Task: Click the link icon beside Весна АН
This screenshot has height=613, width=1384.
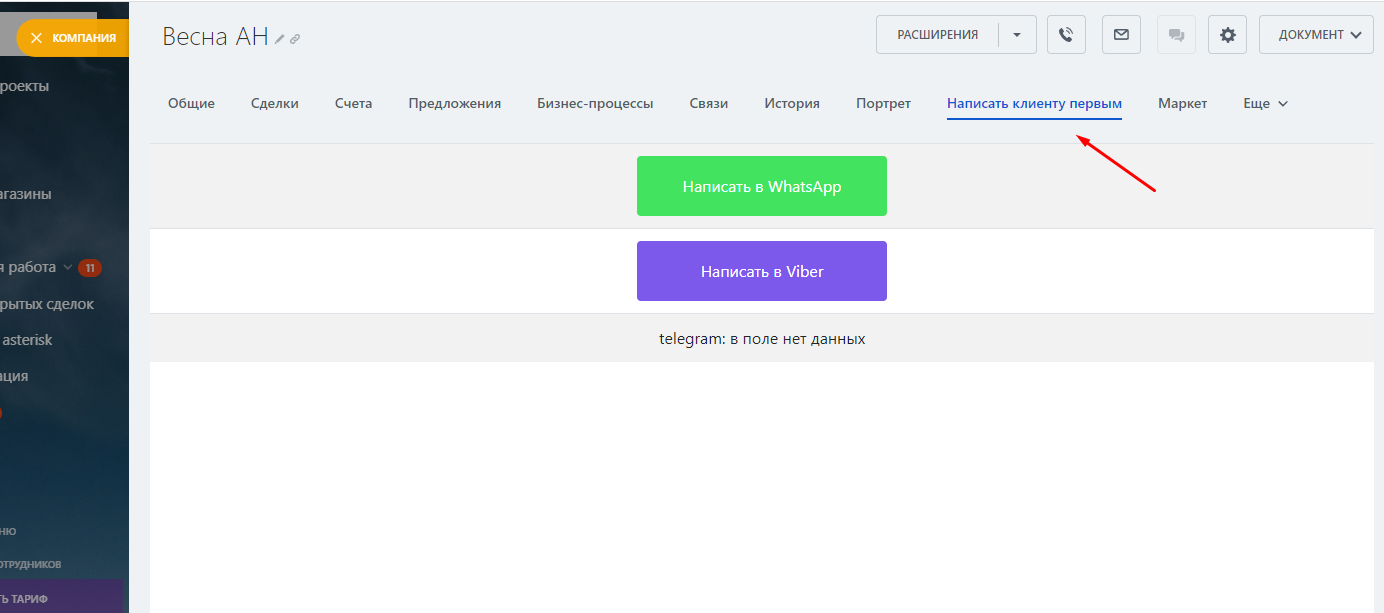Action: (295, 39)
